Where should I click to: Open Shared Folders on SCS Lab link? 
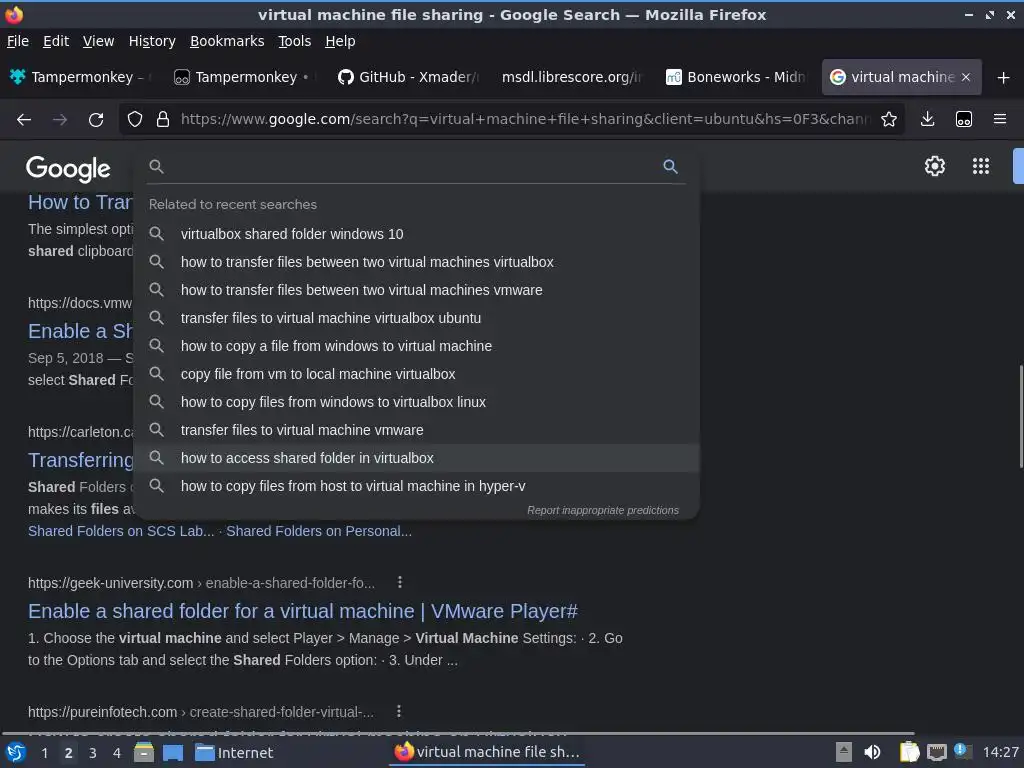121,531
